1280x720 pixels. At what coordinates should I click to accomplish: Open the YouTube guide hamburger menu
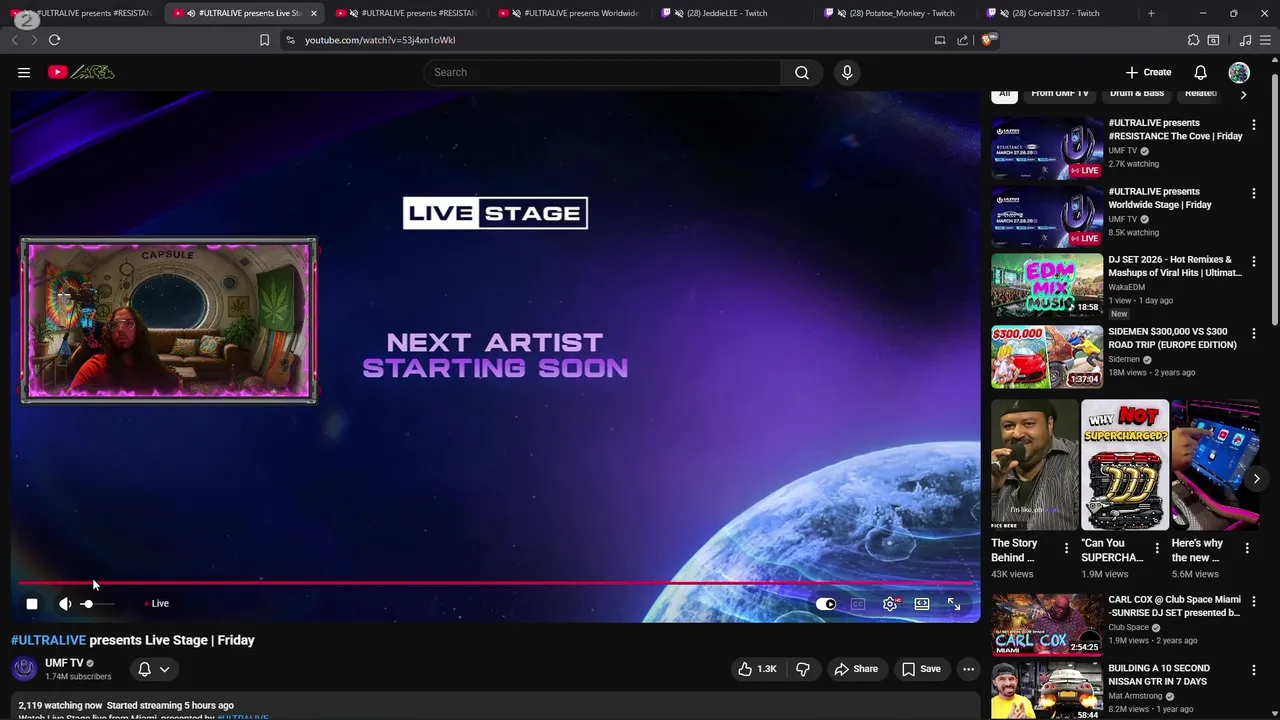pos(24,72)
